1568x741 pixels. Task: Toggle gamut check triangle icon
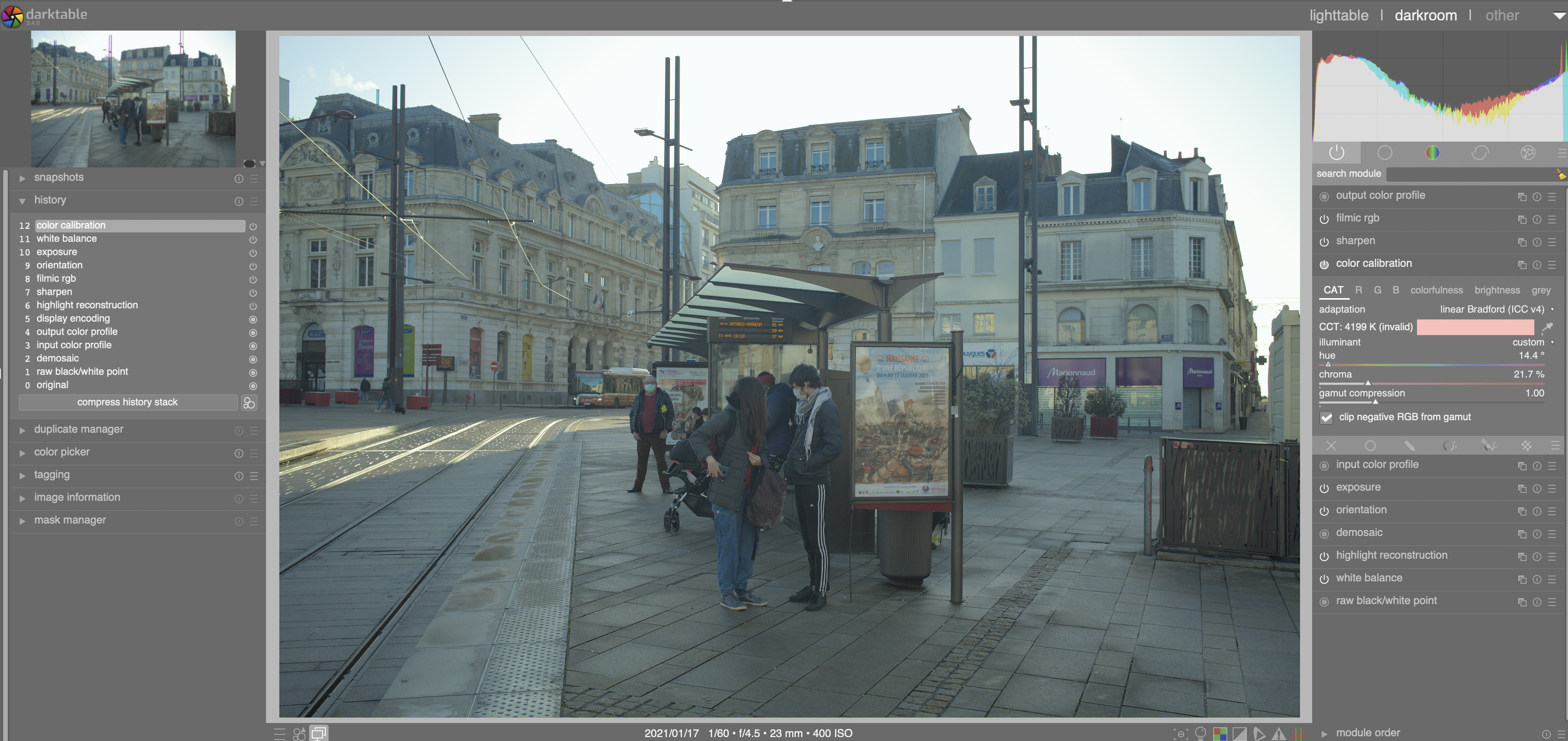tap(1279, 734)
